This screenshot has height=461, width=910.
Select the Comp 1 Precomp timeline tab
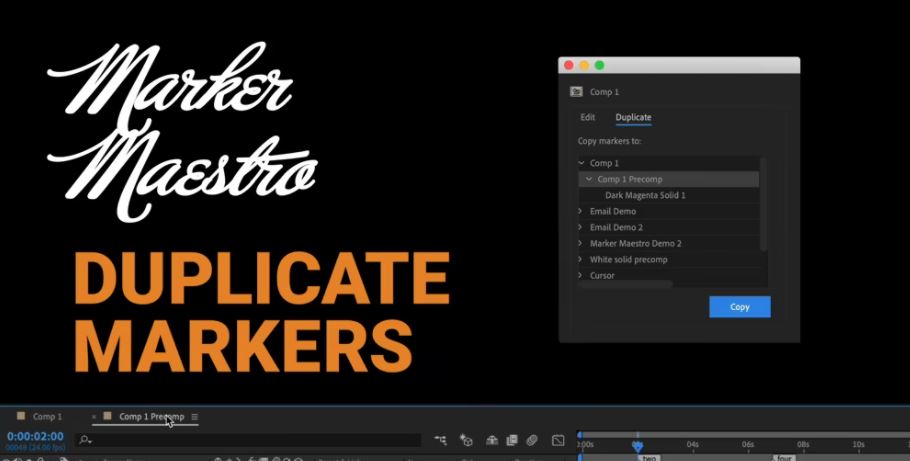click(x=151, y=416)
